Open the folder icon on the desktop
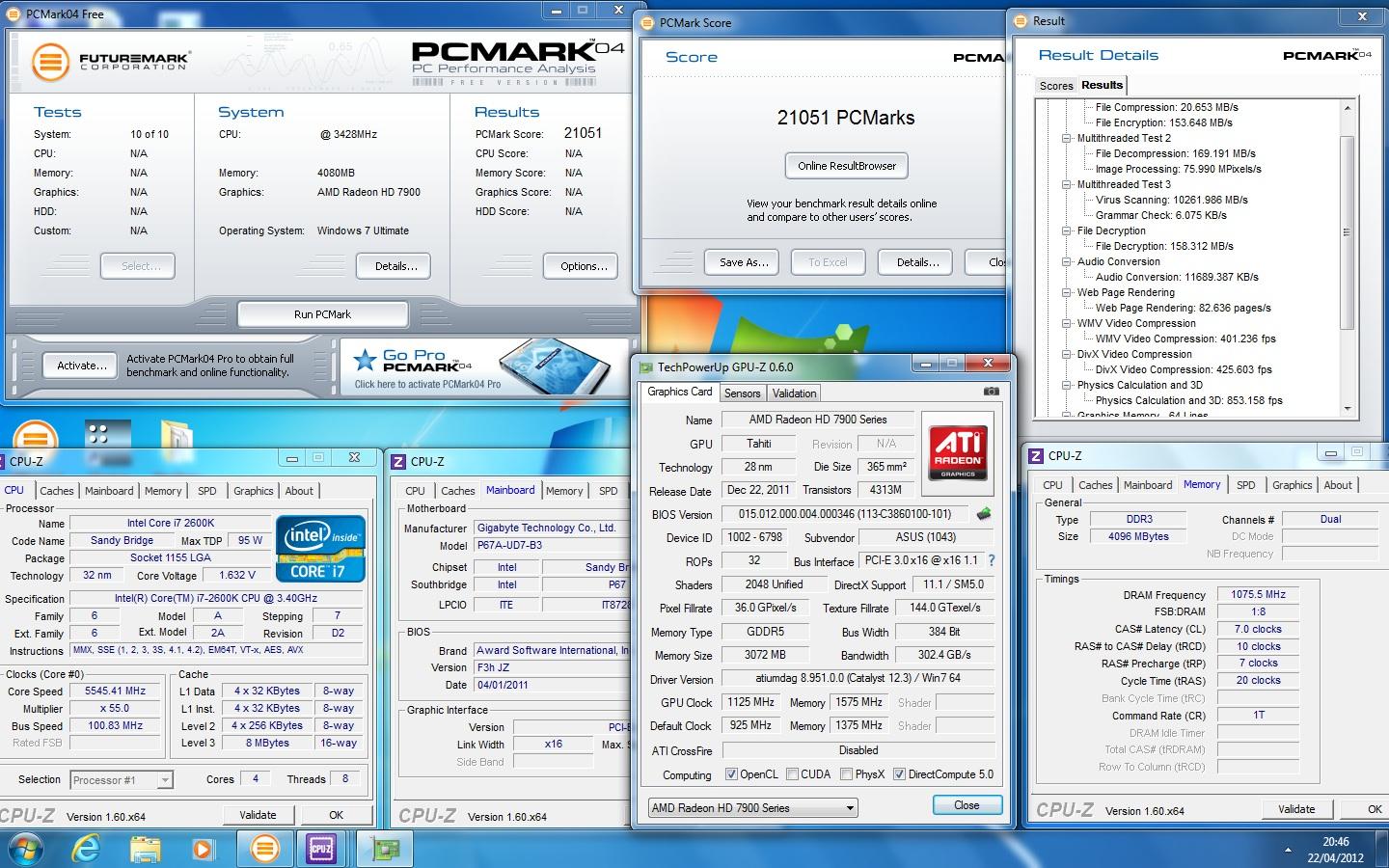The height and width of the screenshot is (868, 1389). click(177, 434)
